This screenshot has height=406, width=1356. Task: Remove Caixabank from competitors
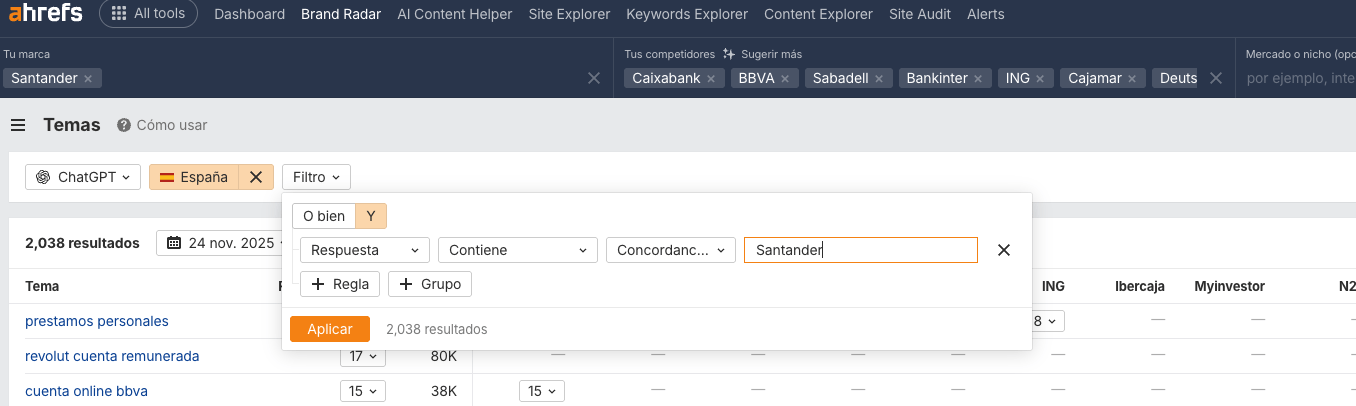pyautogui.click(x=711, y=78)
